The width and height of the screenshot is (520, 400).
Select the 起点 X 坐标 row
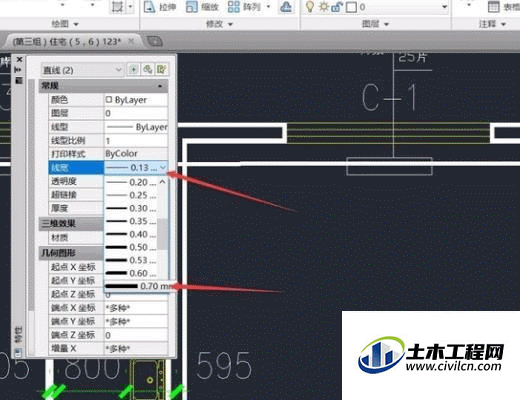[x=76, y=267]
